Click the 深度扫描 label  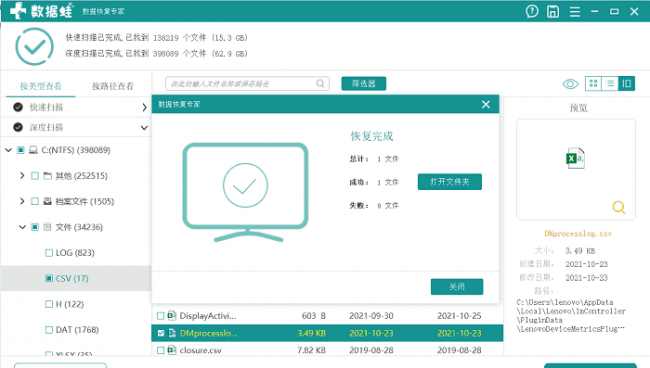(x=46, y=127)
